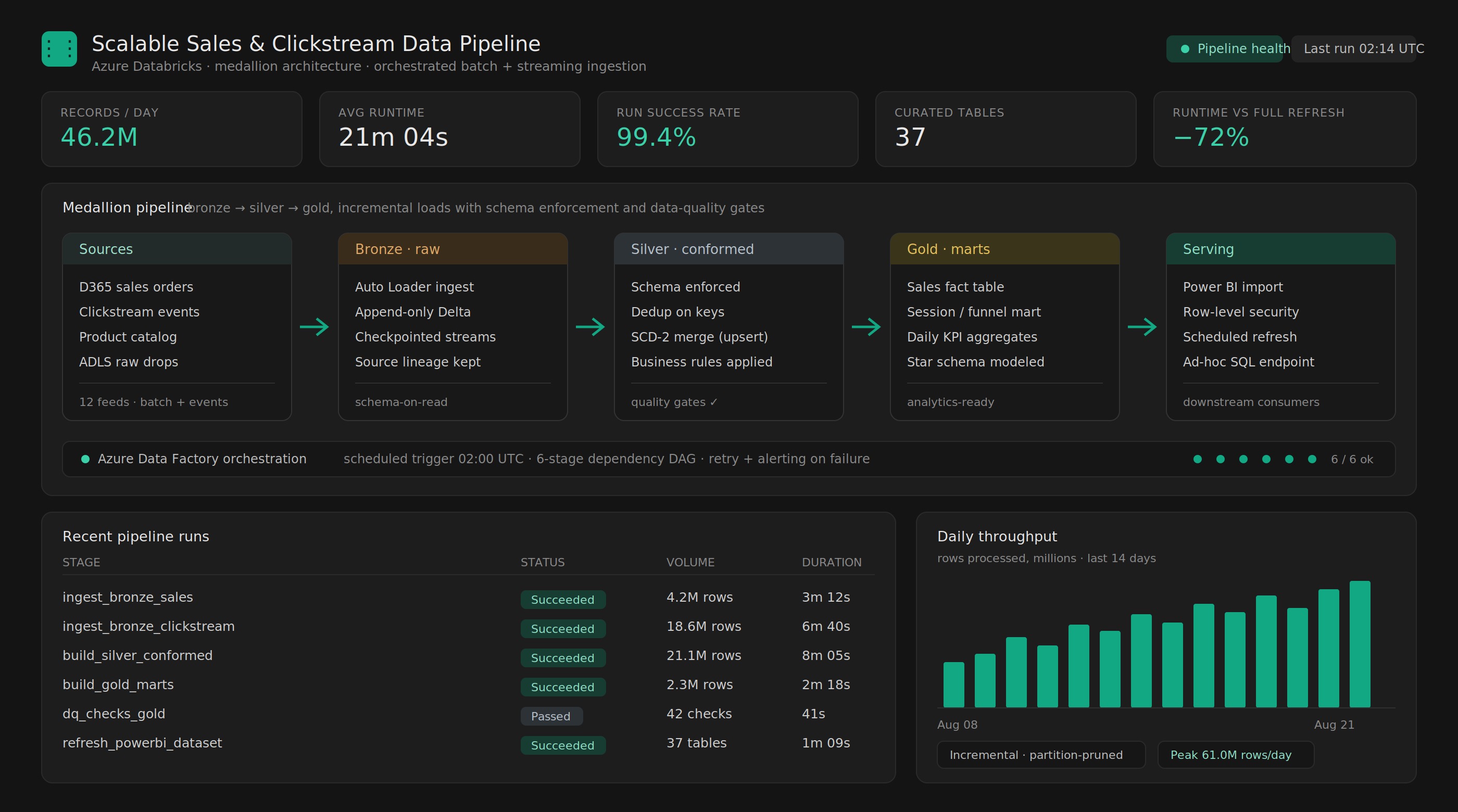Click Product catalog source item
The width and height of the screenshot is (1458, 812).
[128, 337]
